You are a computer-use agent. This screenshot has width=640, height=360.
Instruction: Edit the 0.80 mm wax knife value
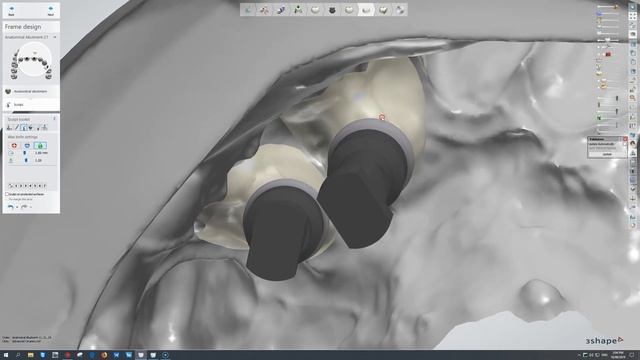[x=41, y=153]
